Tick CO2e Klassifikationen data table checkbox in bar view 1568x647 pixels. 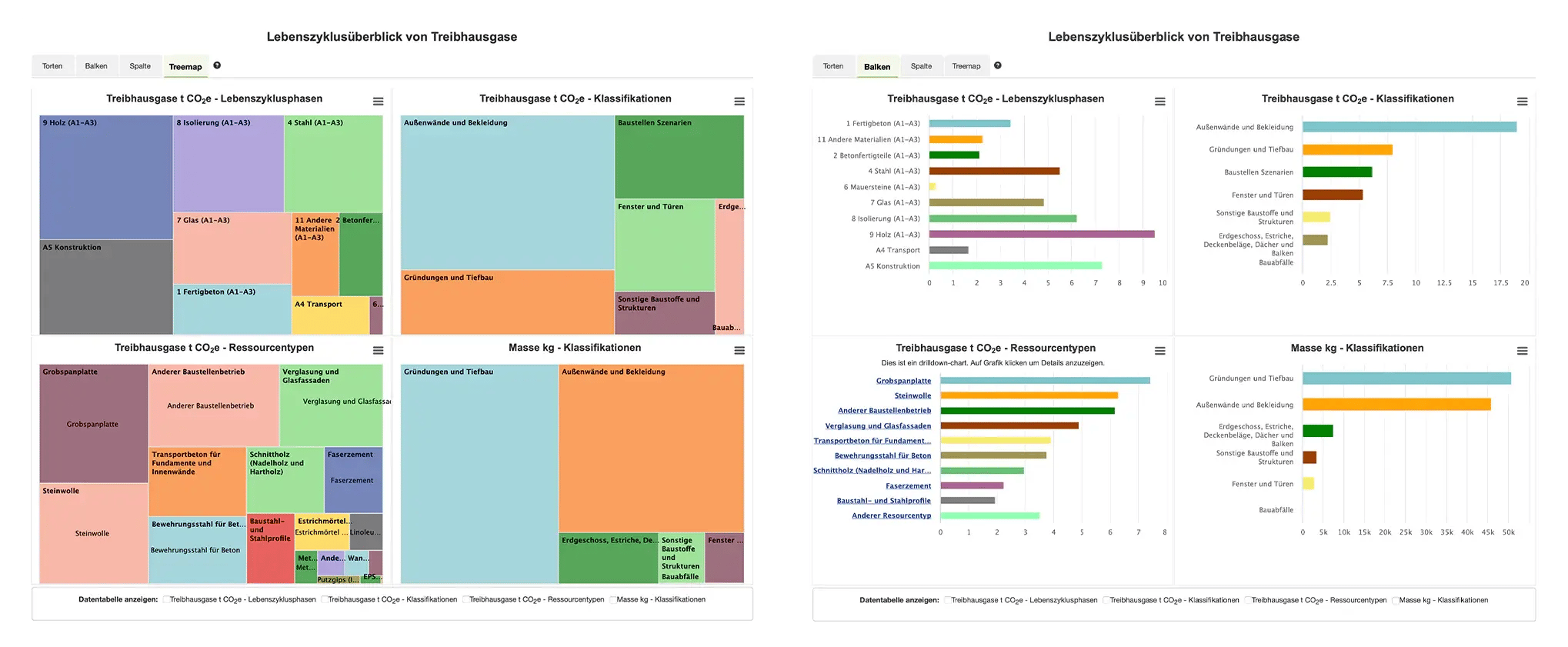pos(1106,600)
